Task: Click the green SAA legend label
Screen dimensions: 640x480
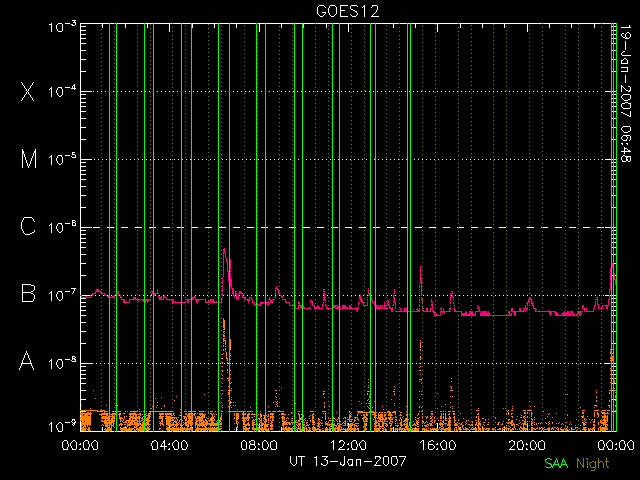Action: (x=556, y=463)
